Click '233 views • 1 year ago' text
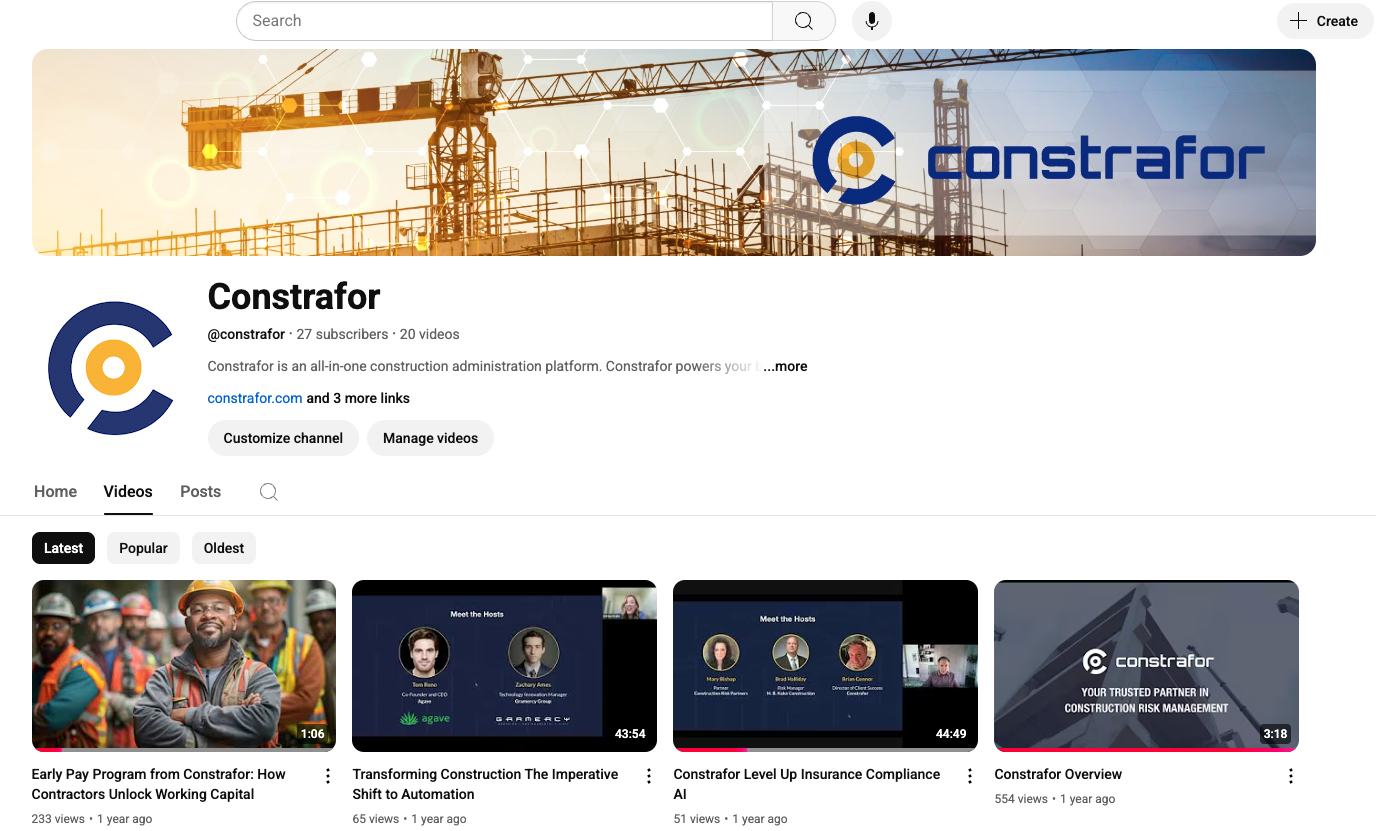This screenshot has width=1376, height=831. tap(92, 819)
